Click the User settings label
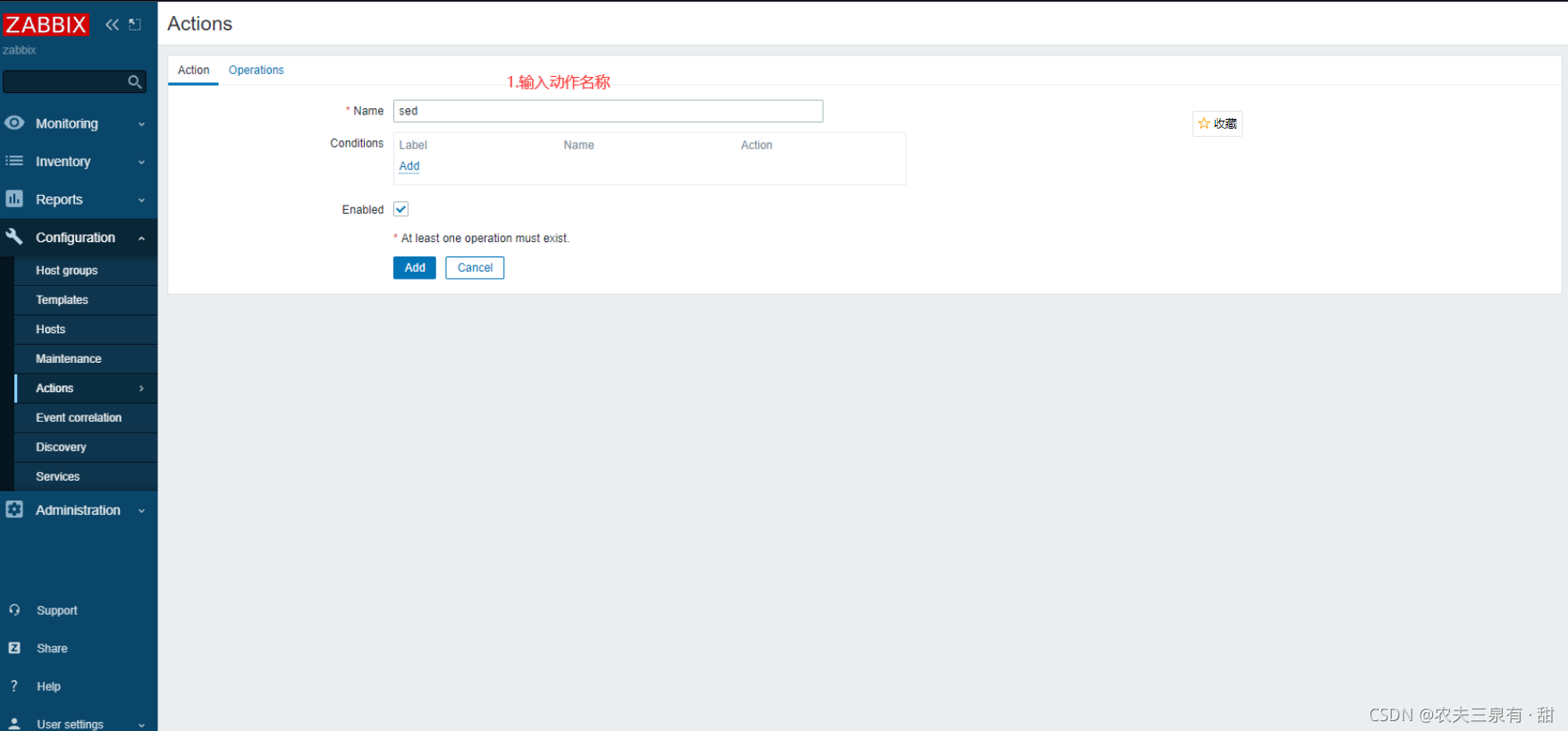The image size is (1568, 731). (70, 725)
